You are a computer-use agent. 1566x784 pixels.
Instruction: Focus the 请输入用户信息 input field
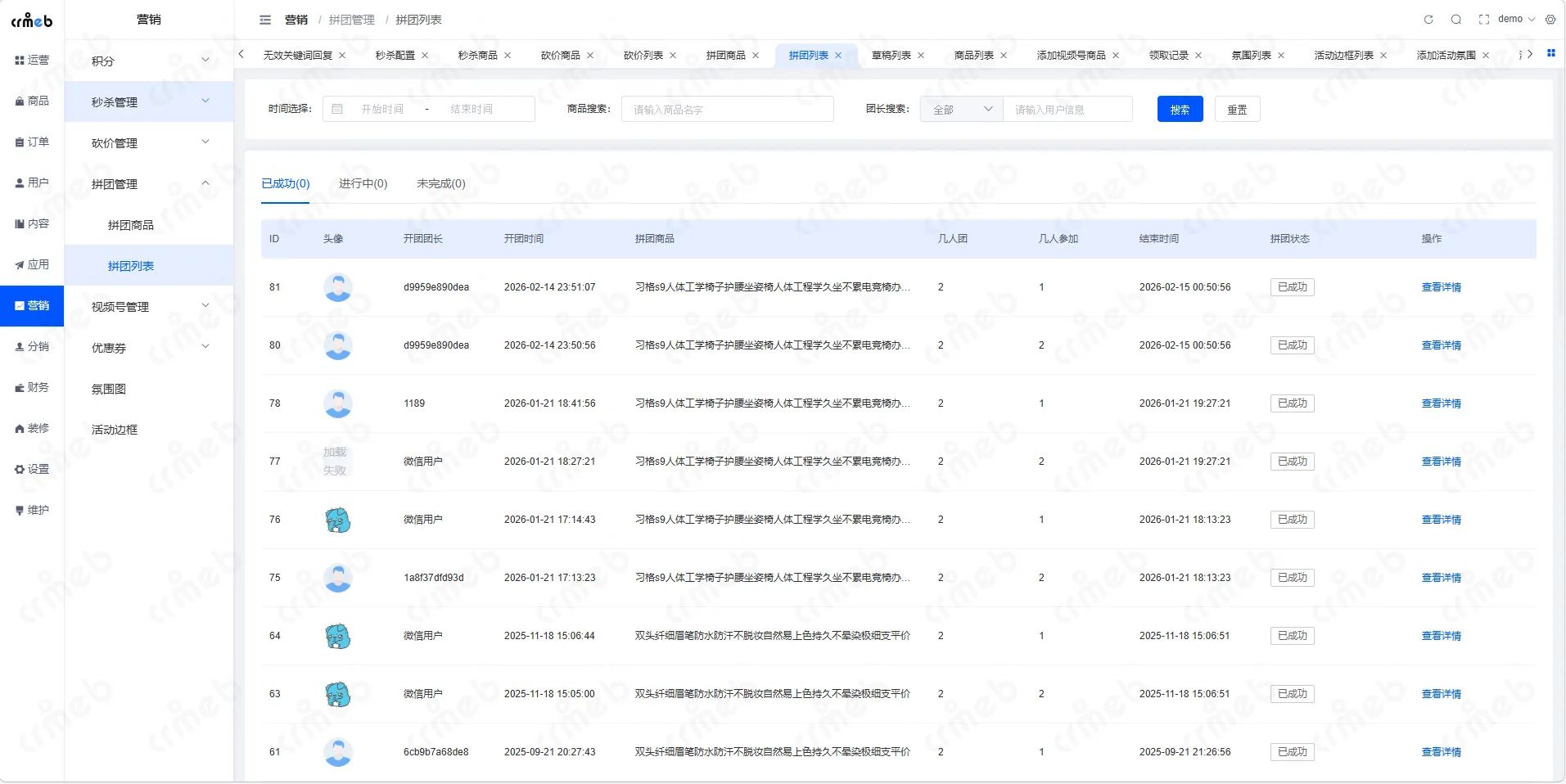coord(1067,109)
